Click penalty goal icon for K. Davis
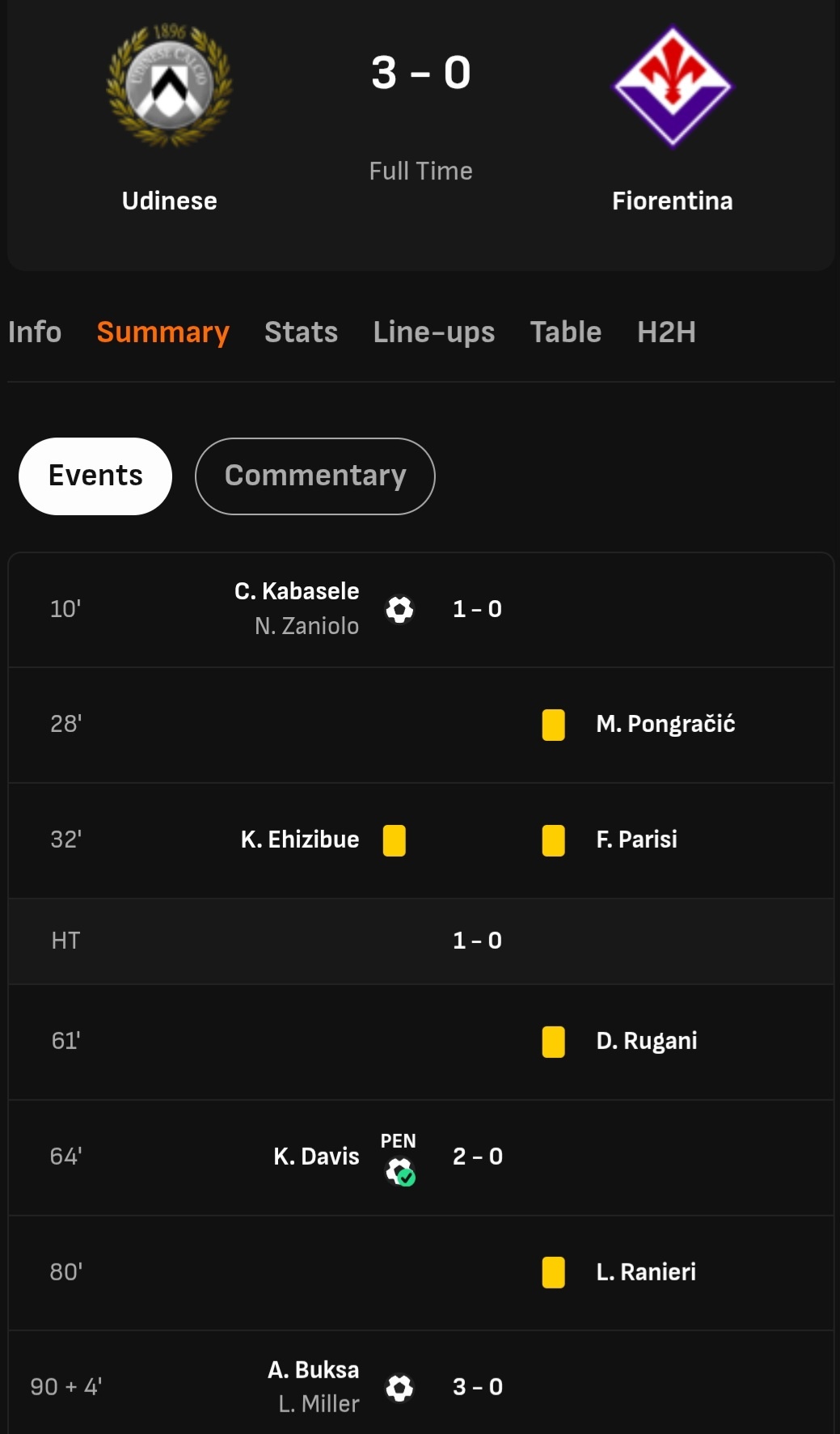 pyautogui.click(x=399, y=1170)
